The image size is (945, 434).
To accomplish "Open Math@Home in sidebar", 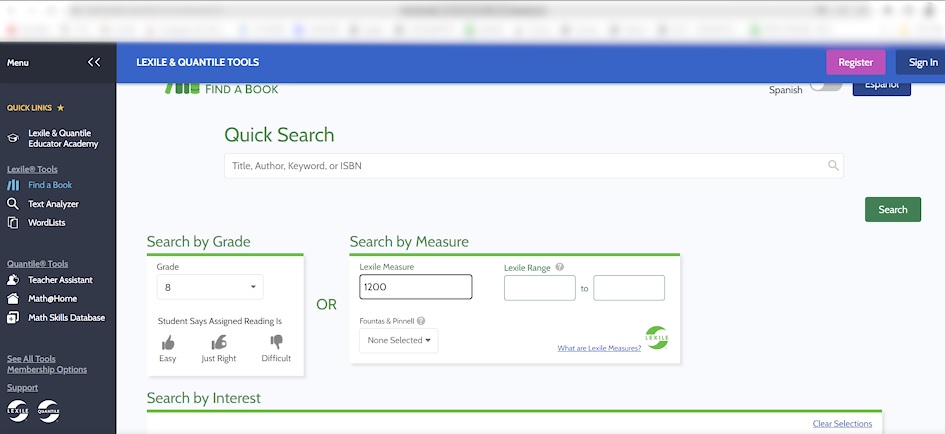I will click(x=52, y=298).
